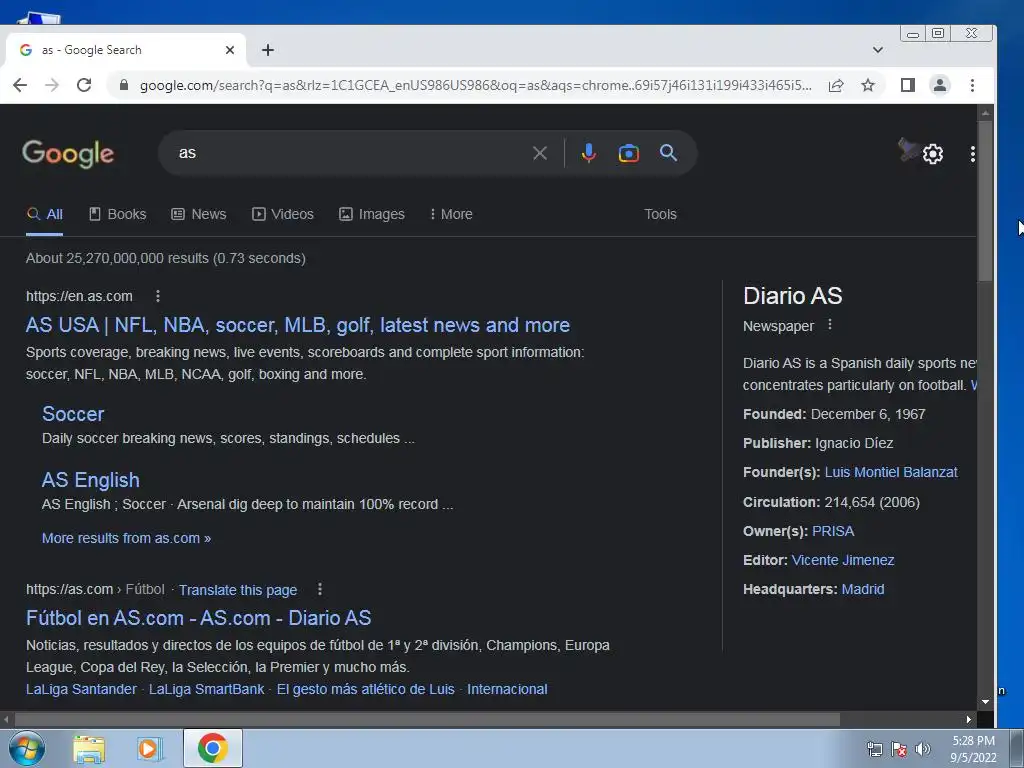Clear the search box with the X icon
The image size is (1024, 768).
point(539,153)
